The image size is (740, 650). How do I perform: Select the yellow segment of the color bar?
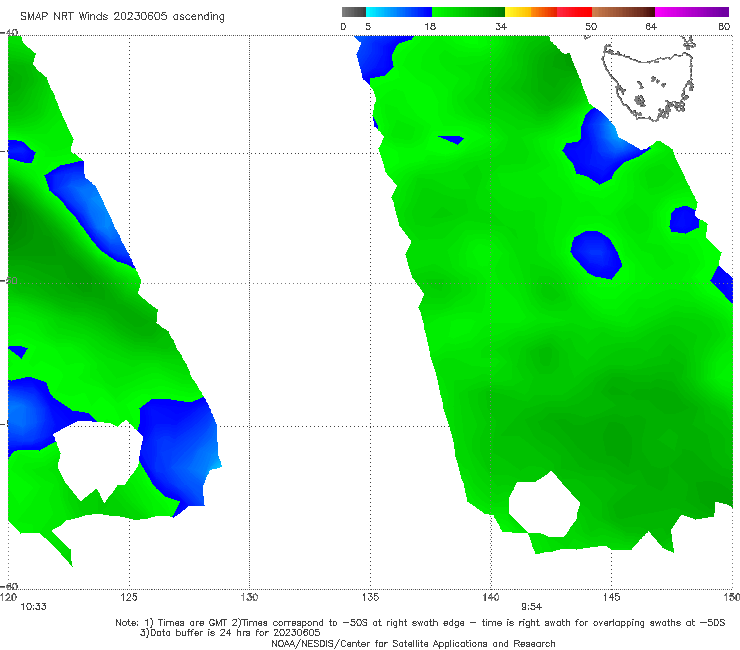point(518,12)
